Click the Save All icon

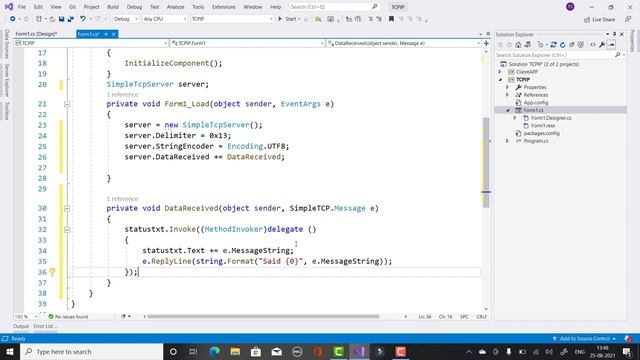tap(70, 19)
